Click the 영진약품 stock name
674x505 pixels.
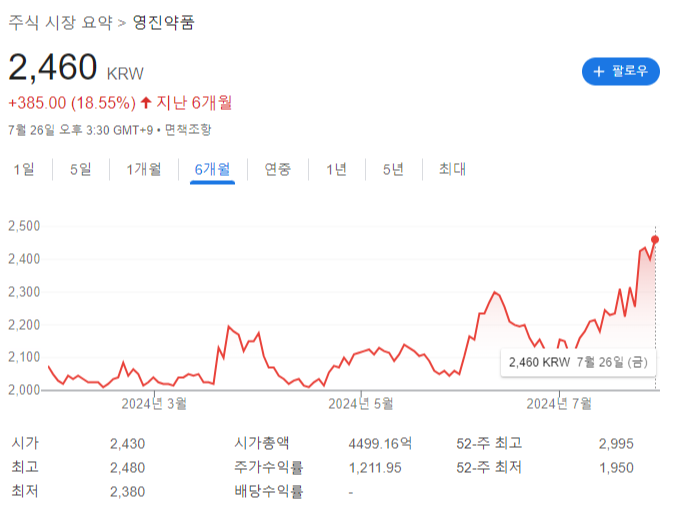[163, 22]
